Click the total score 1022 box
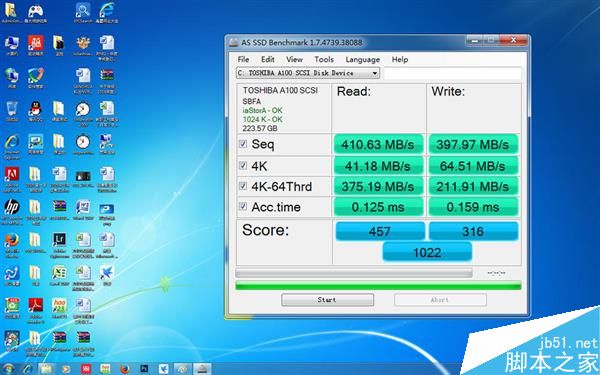 tap(427, 252)
